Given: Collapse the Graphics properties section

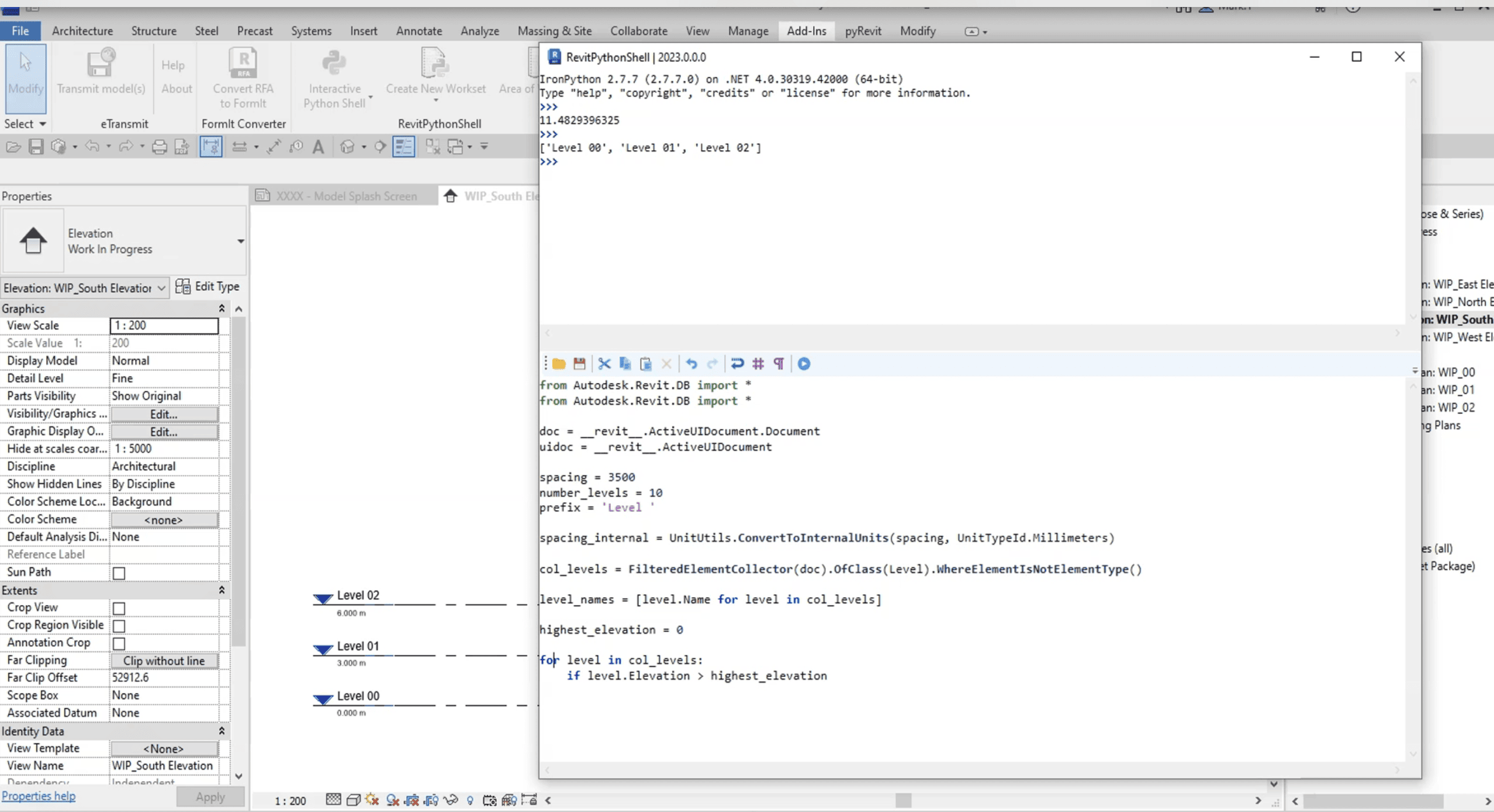Looking at the screenshot, I should [222, 308].
